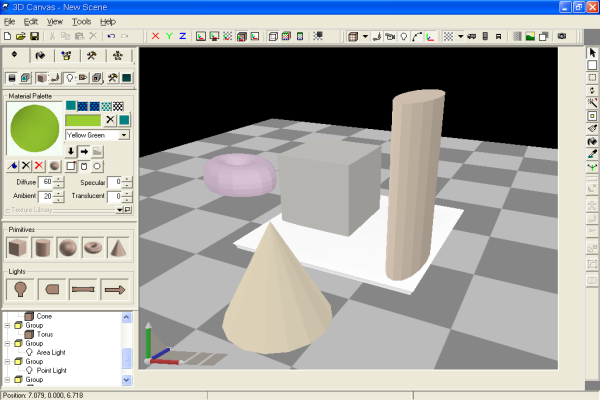Image resolution: width=600 pixels, height=400 pixels.
Task: Constrain to the green Y axis
Action: pyautogui.click(x=169, y=36)
